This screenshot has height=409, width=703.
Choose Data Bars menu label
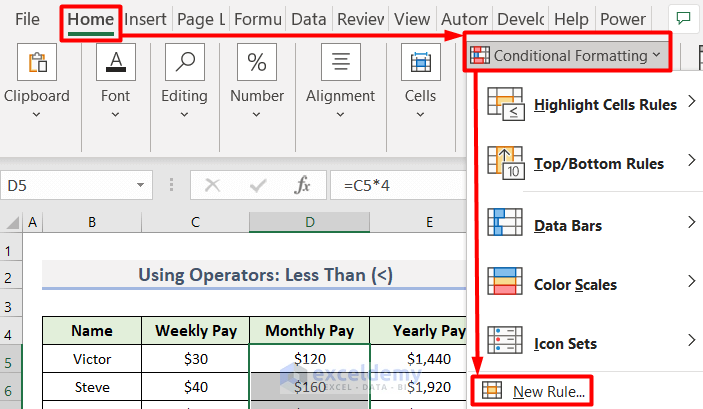click(x=568, y=226)
